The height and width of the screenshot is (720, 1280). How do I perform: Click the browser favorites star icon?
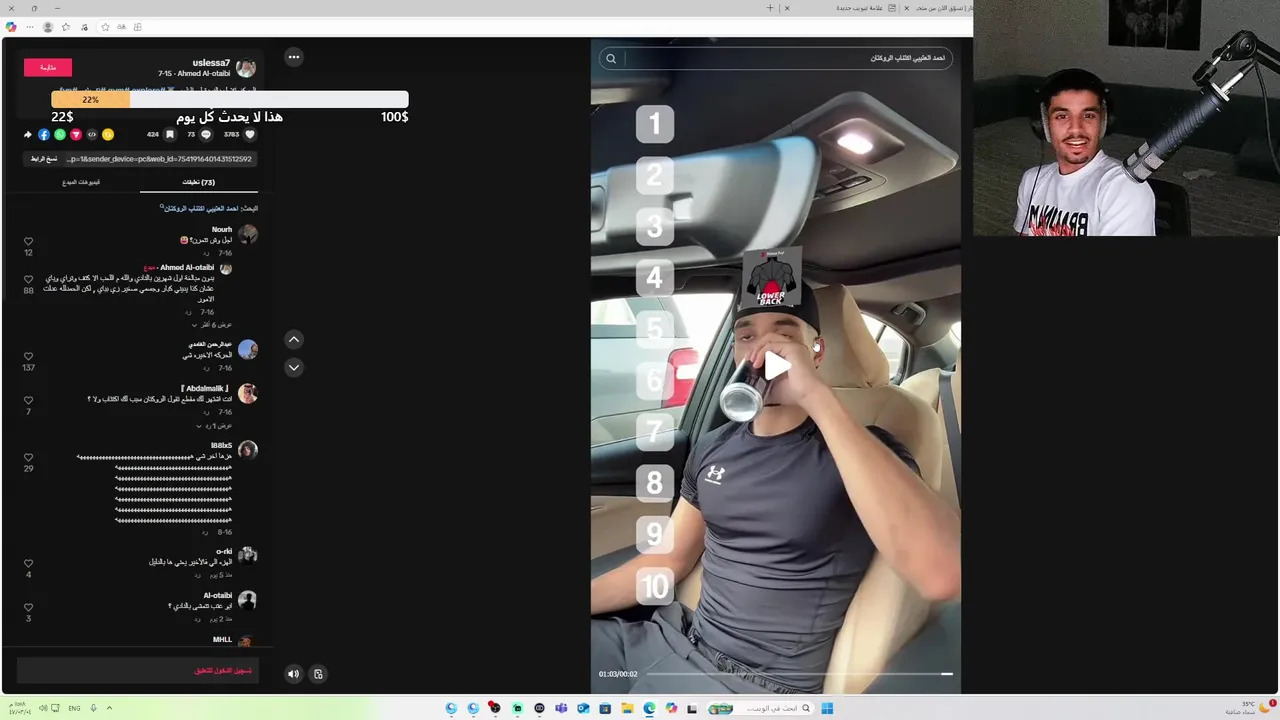pos(65,27)
